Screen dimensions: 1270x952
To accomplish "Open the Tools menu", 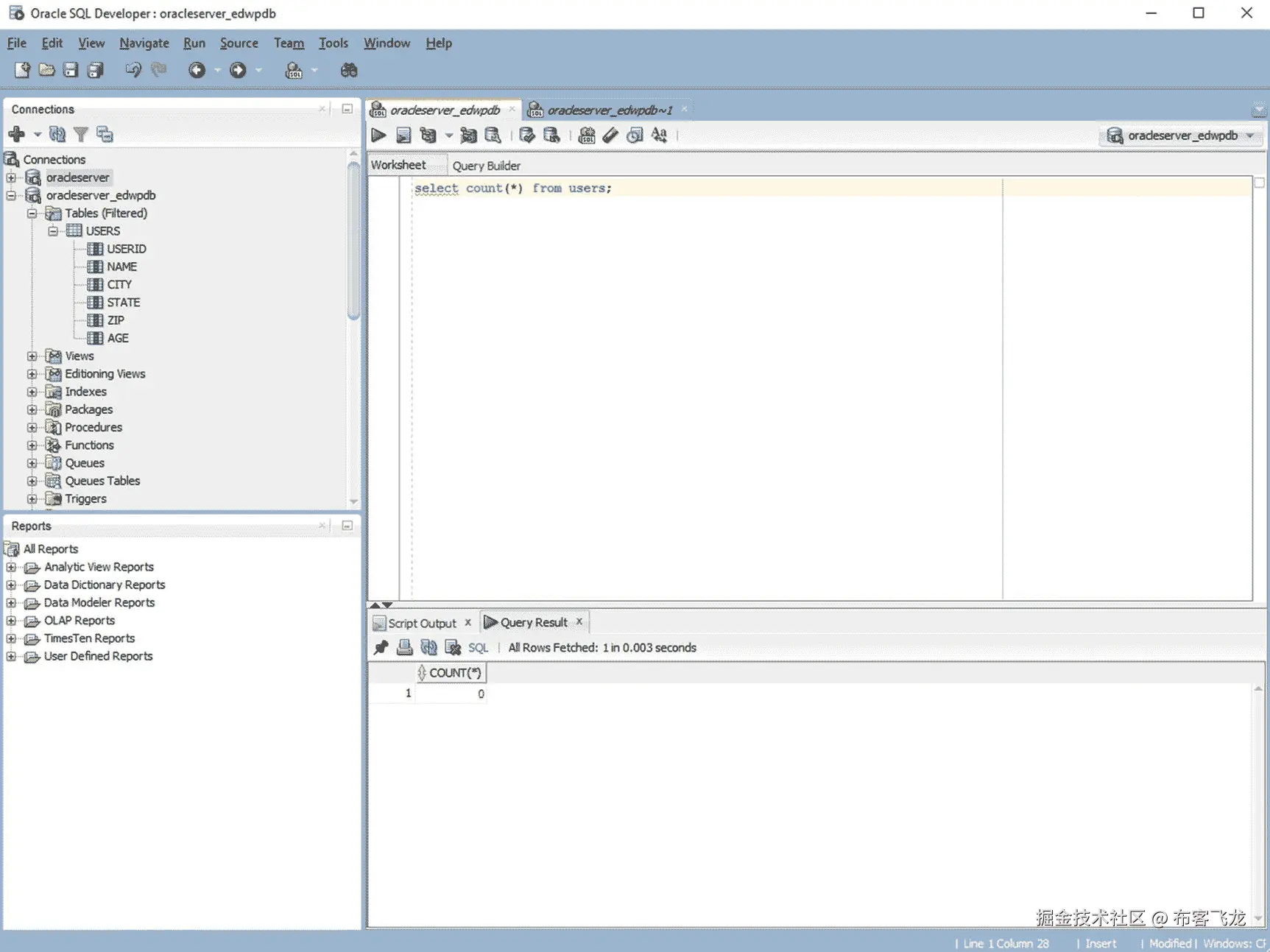I will (333, 43).
